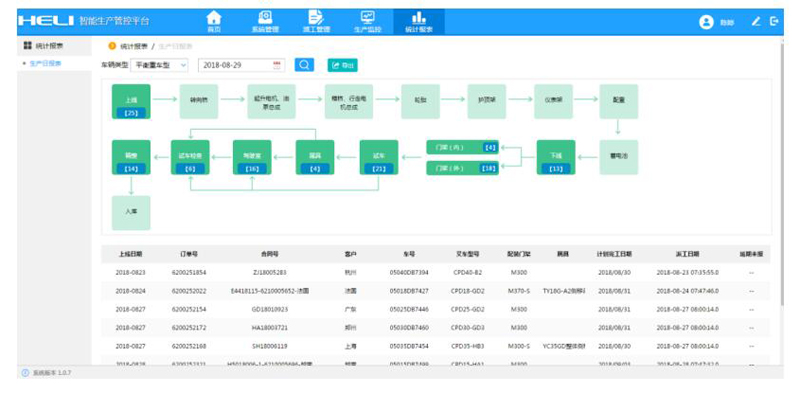Click the 客户 column header

point(351,254)
